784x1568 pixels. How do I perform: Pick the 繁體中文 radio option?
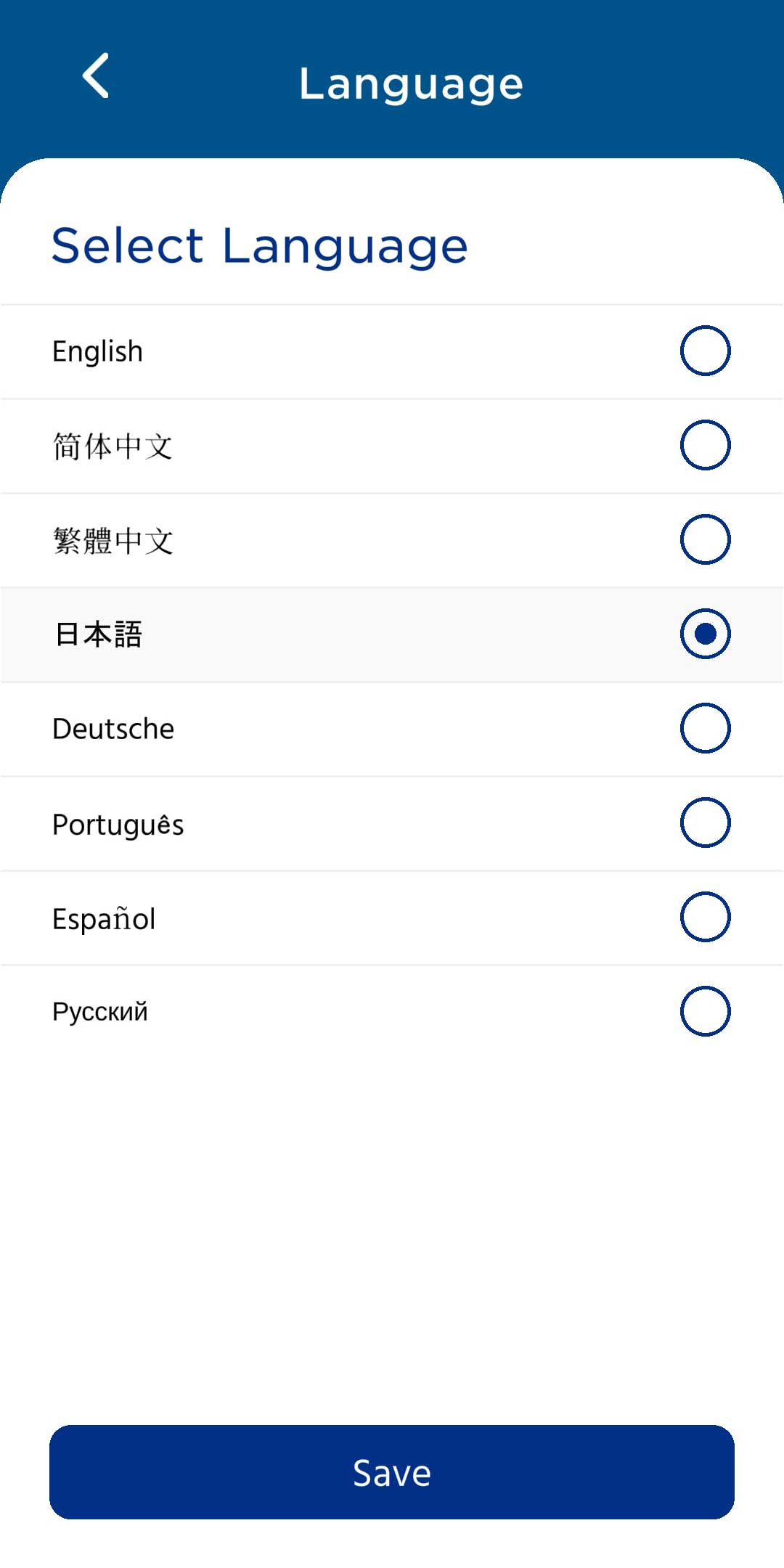tap(705, 539)
